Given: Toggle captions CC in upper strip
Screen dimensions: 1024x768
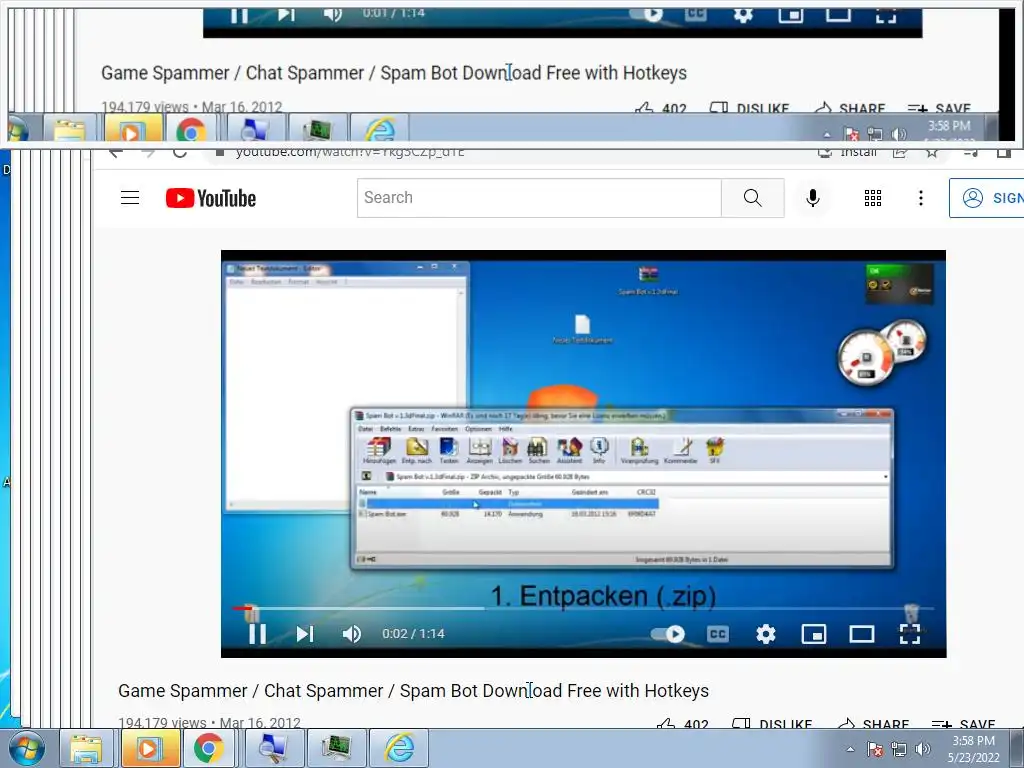Looking at the screenshot, I should click(x=696, y=14).
